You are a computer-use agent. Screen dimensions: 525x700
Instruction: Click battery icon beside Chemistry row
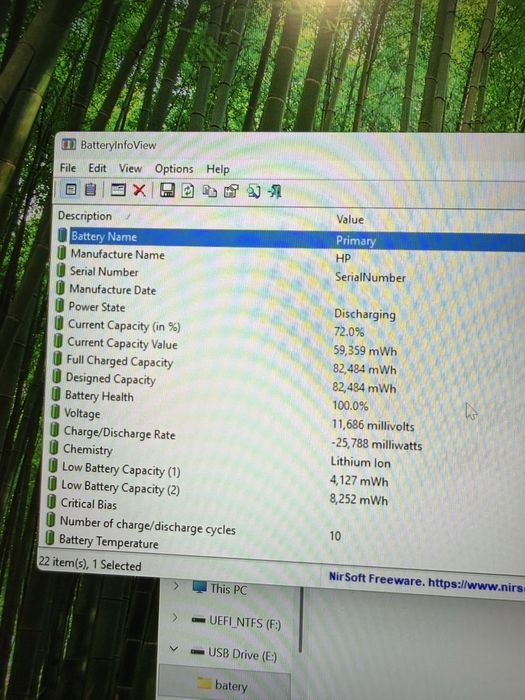coord(54,448)
